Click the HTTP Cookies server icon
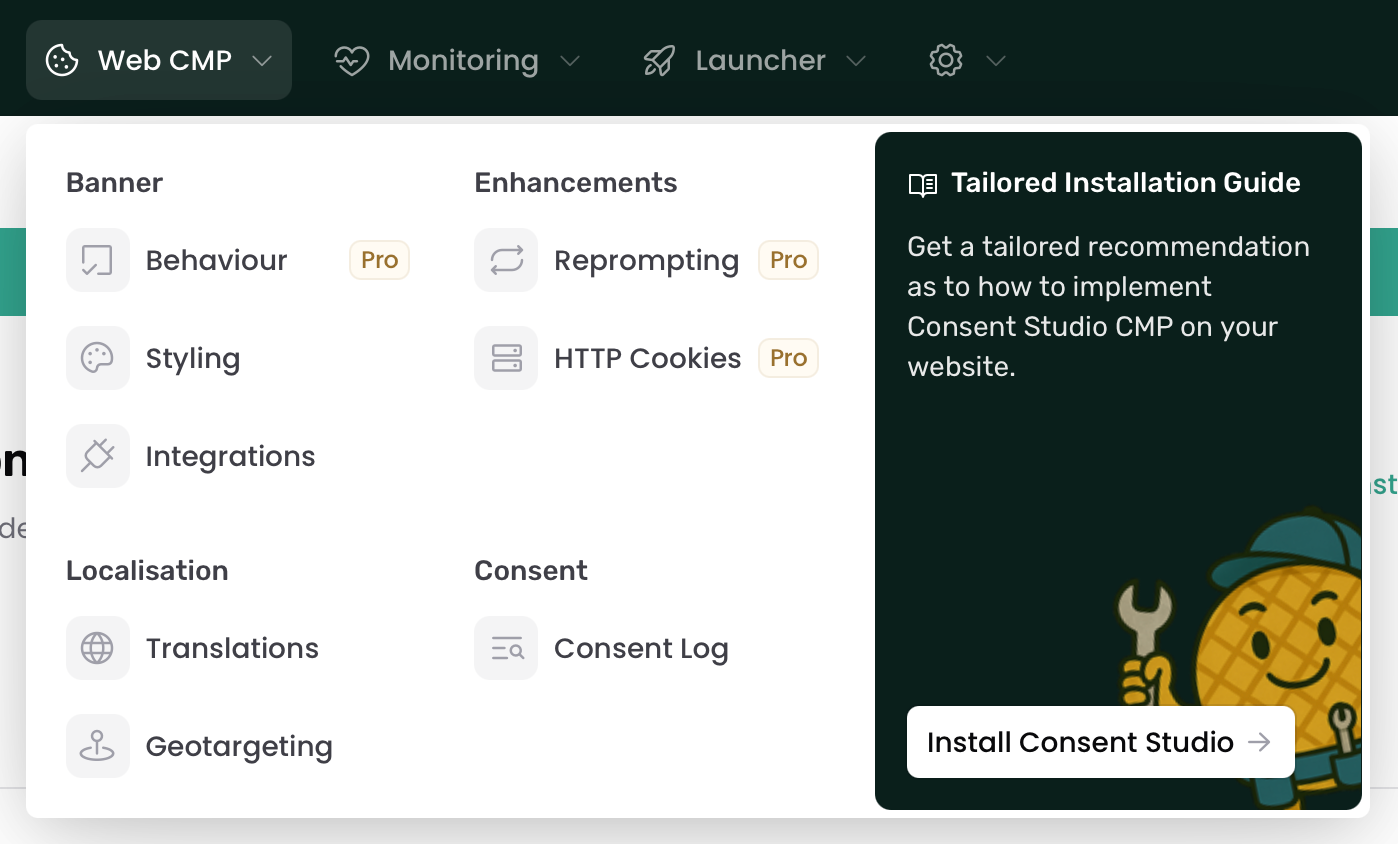 click(x=506, y=358)
